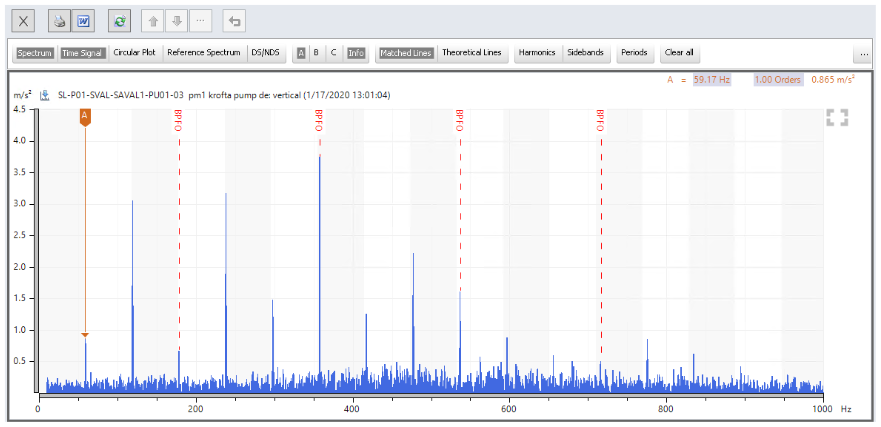Viewport: 881px width, 427px height.
Task: Click the download icon beside the measurement name
Action: [45, 95]
